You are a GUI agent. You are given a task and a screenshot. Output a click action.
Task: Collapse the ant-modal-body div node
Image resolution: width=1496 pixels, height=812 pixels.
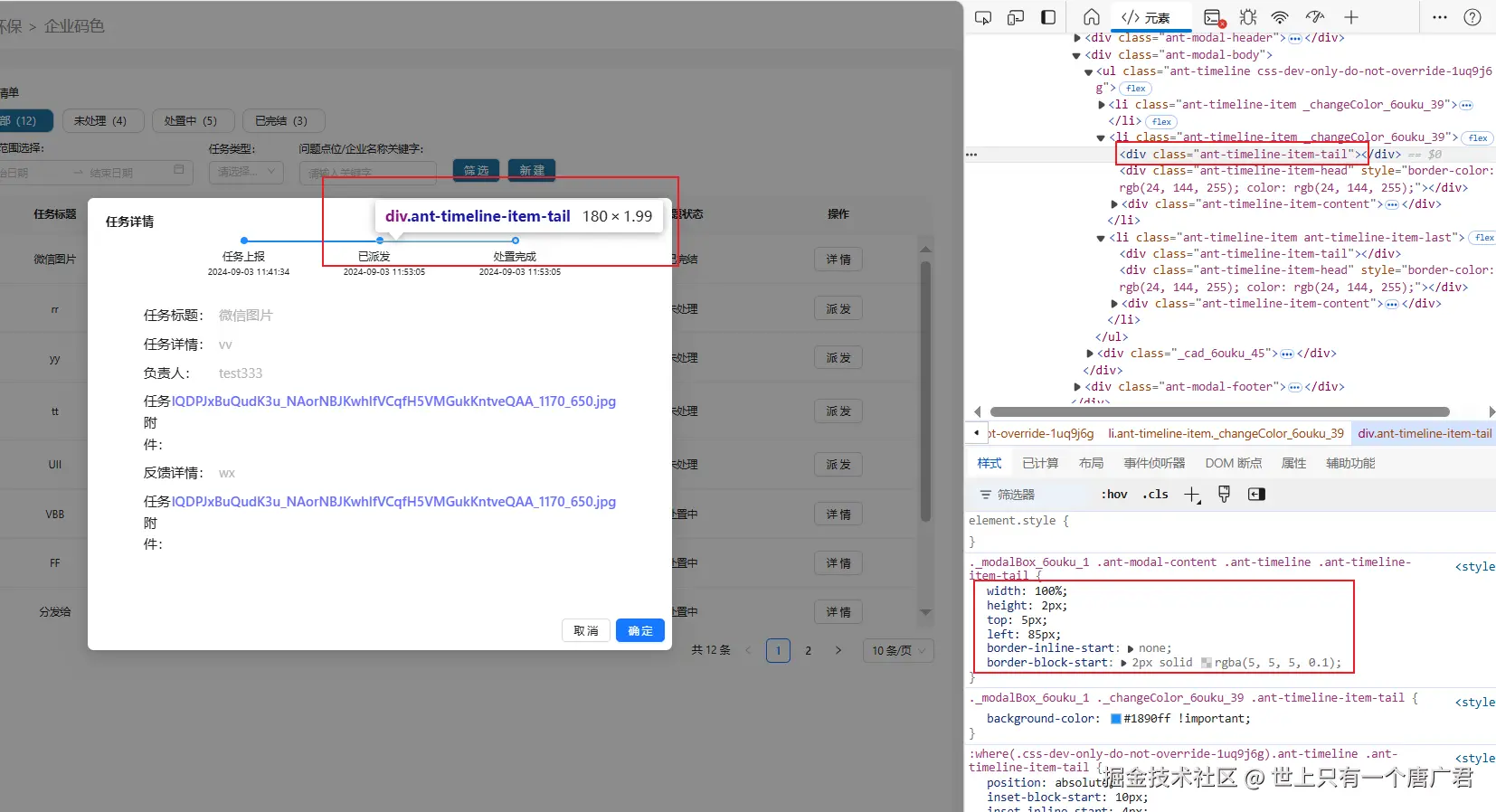coord(1076,55)
